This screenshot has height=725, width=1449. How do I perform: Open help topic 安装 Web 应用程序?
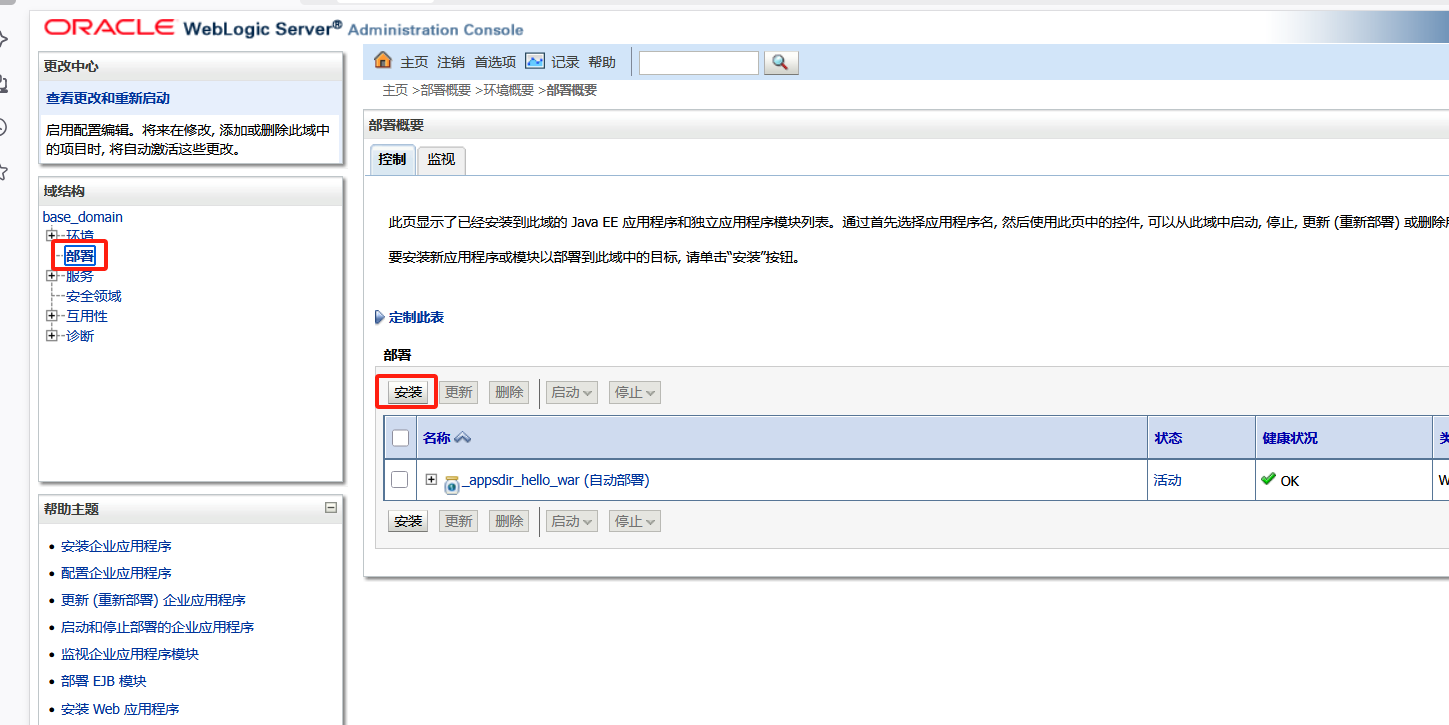coord(120,709)
